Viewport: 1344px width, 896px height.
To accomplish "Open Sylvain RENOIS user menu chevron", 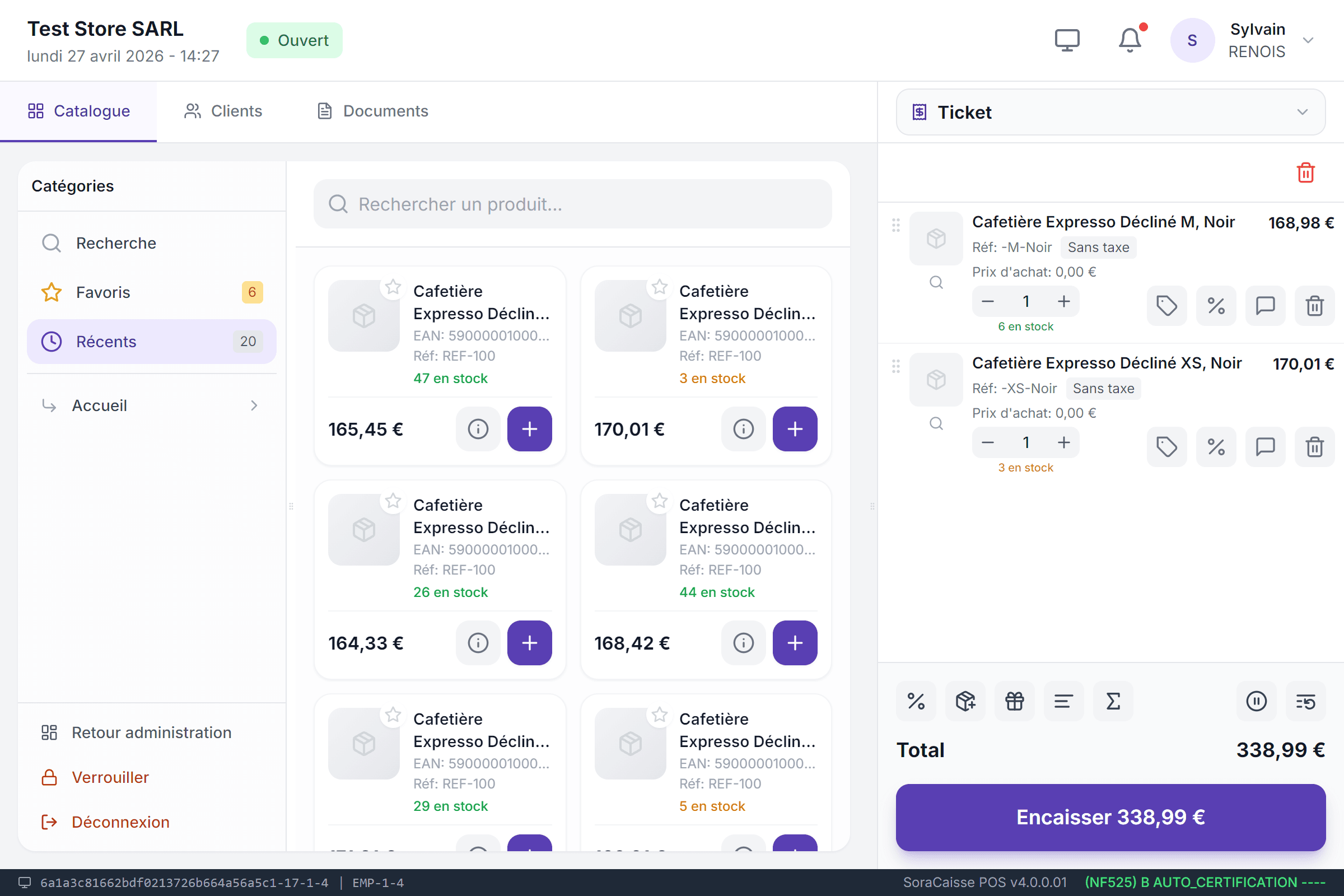I will [1308, 40].
